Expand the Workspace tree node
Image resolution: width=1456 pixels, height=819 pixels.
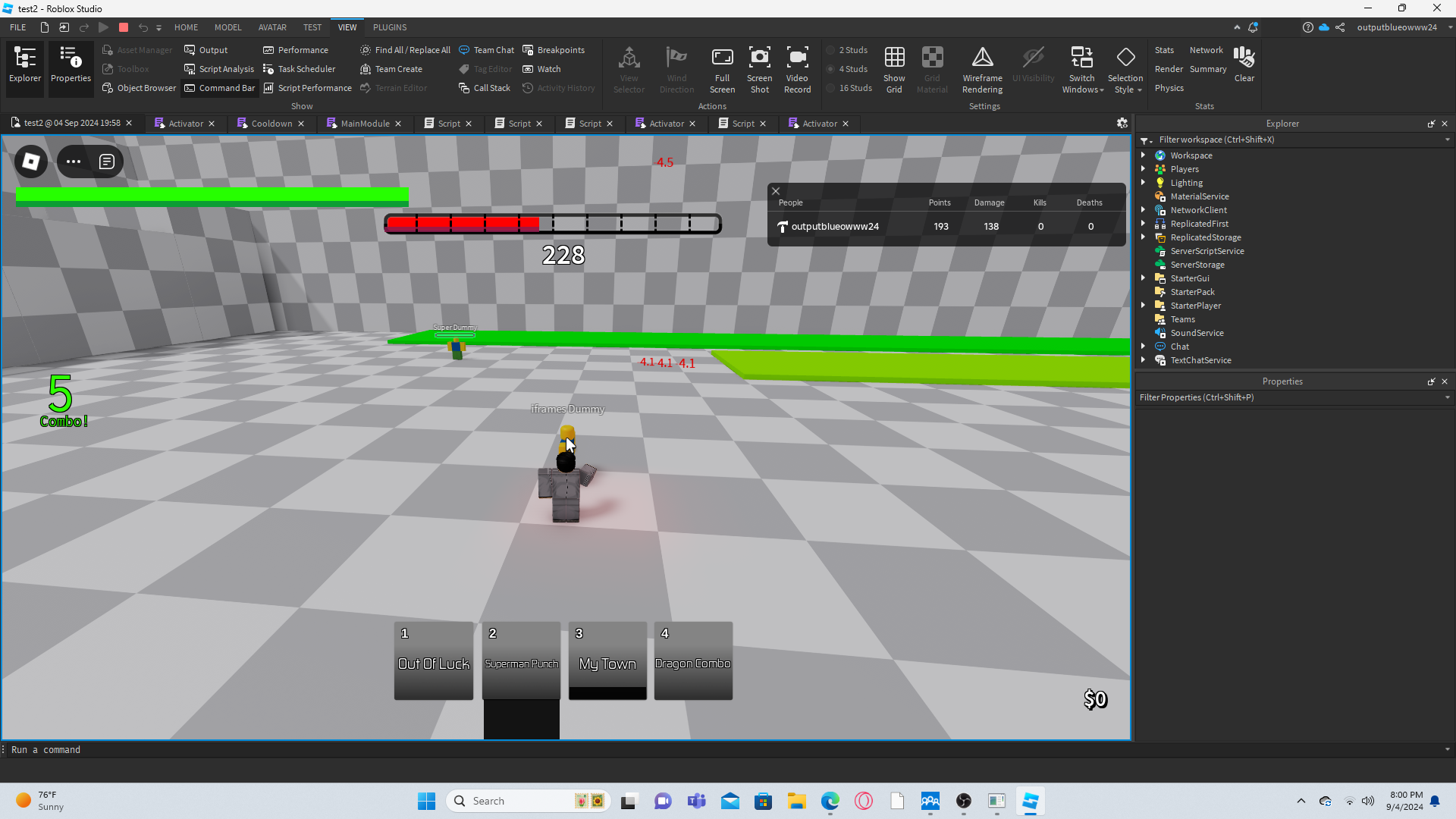1143,155
